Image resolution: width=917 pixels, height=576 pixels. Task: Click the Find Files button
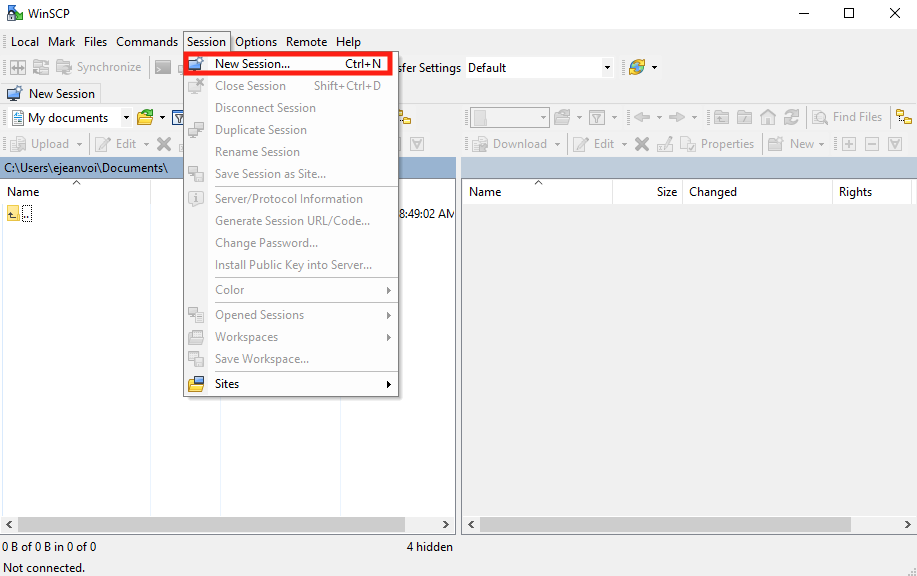pos(847,118)
